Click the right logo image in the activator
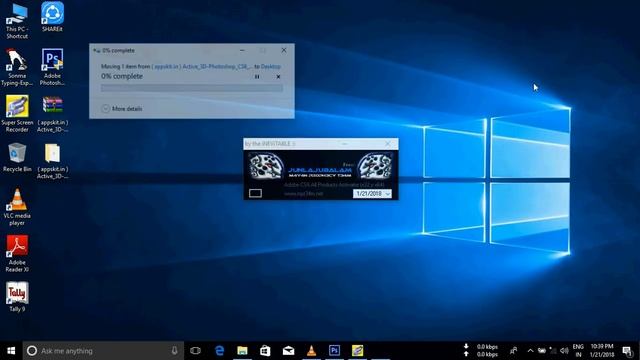This screenshot has height=360, width=640. 375,166
